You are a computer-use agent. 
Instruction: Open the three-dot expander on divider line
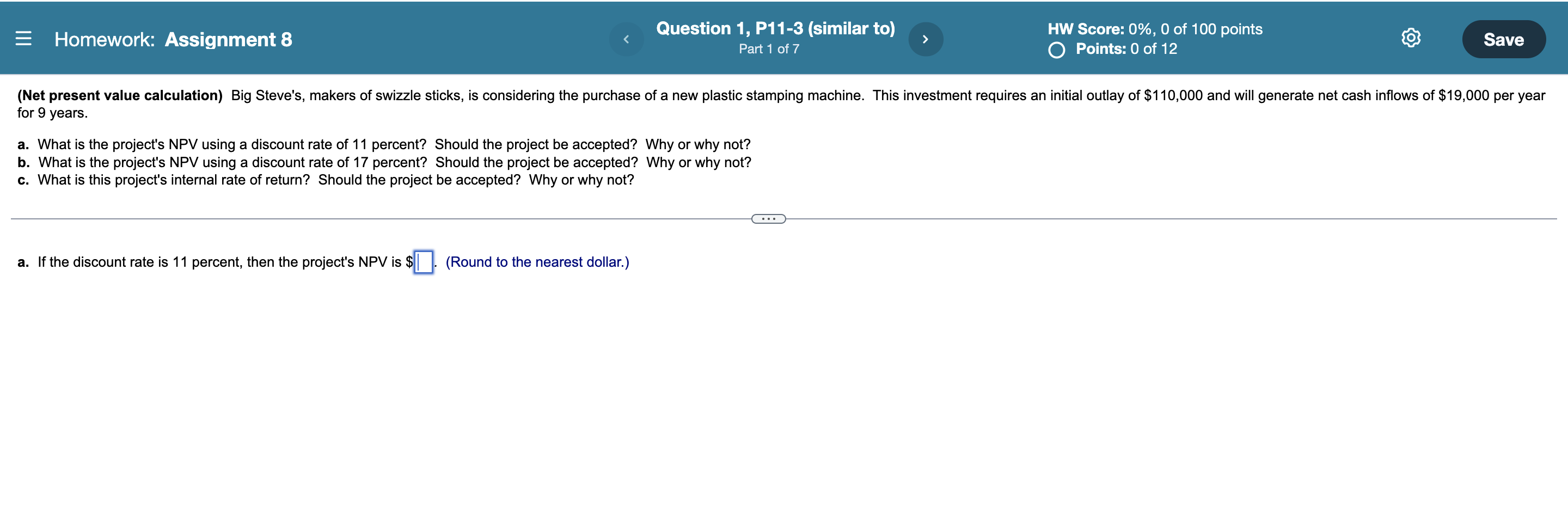(768, 218)
